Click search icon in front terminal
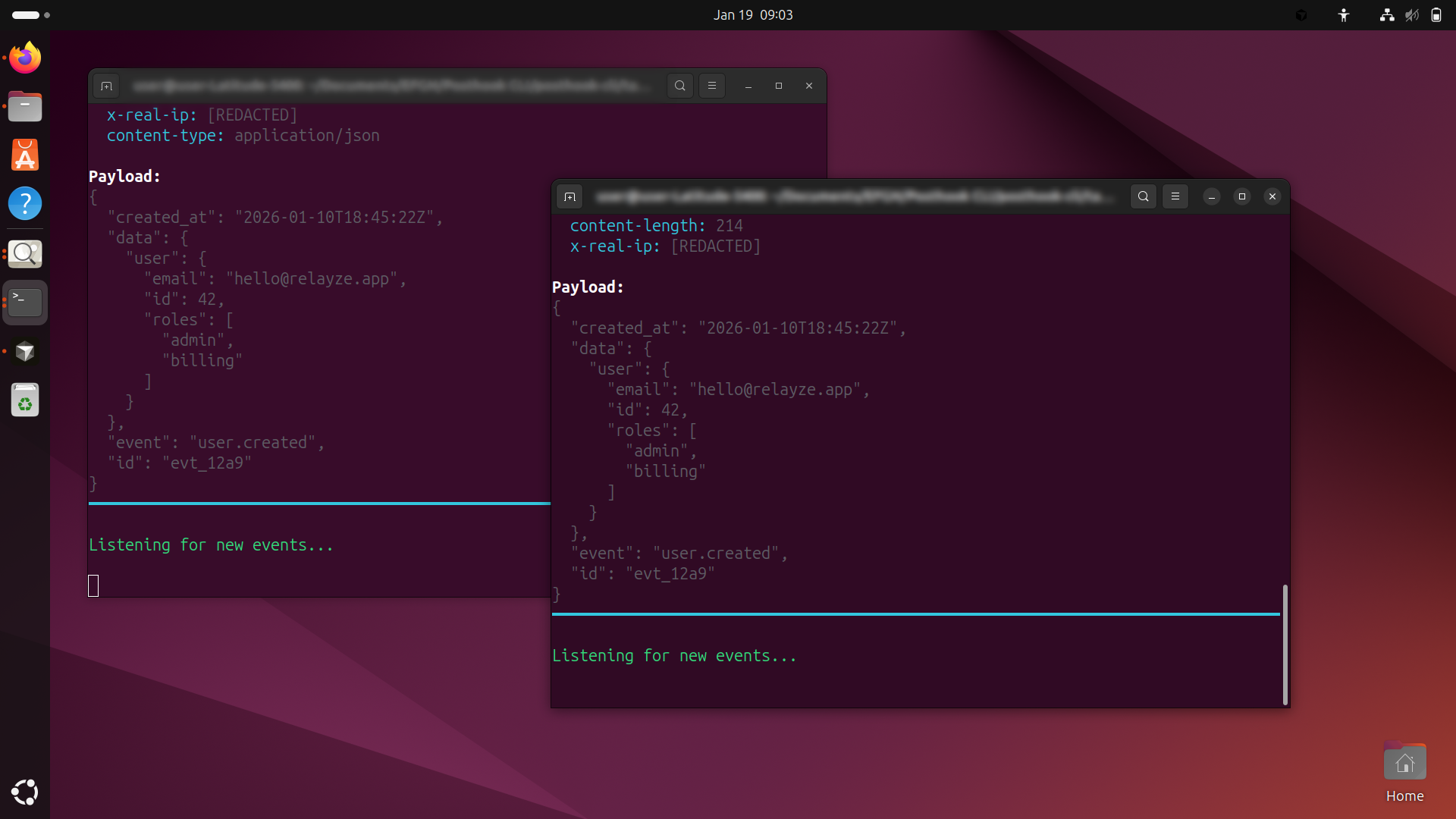1456x819 pixels. click(x=1143, y=197)
